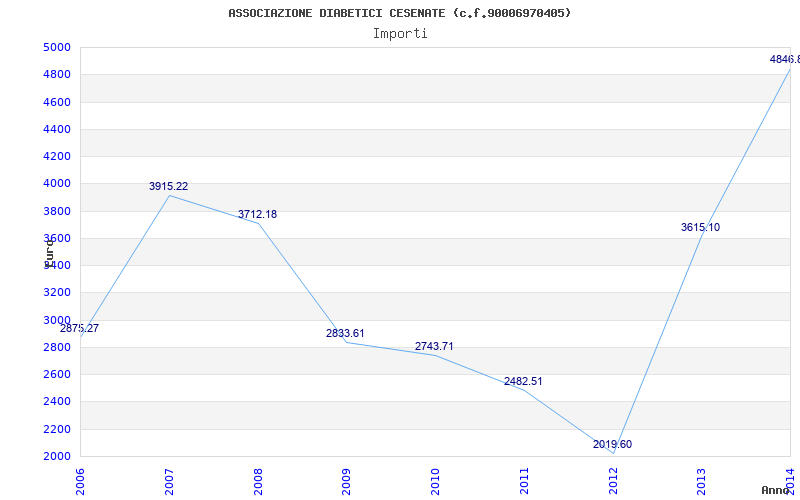Click the Anno axis title
Image resolution: width=800 pixels, height=500 pixels.
click(774, 490)
